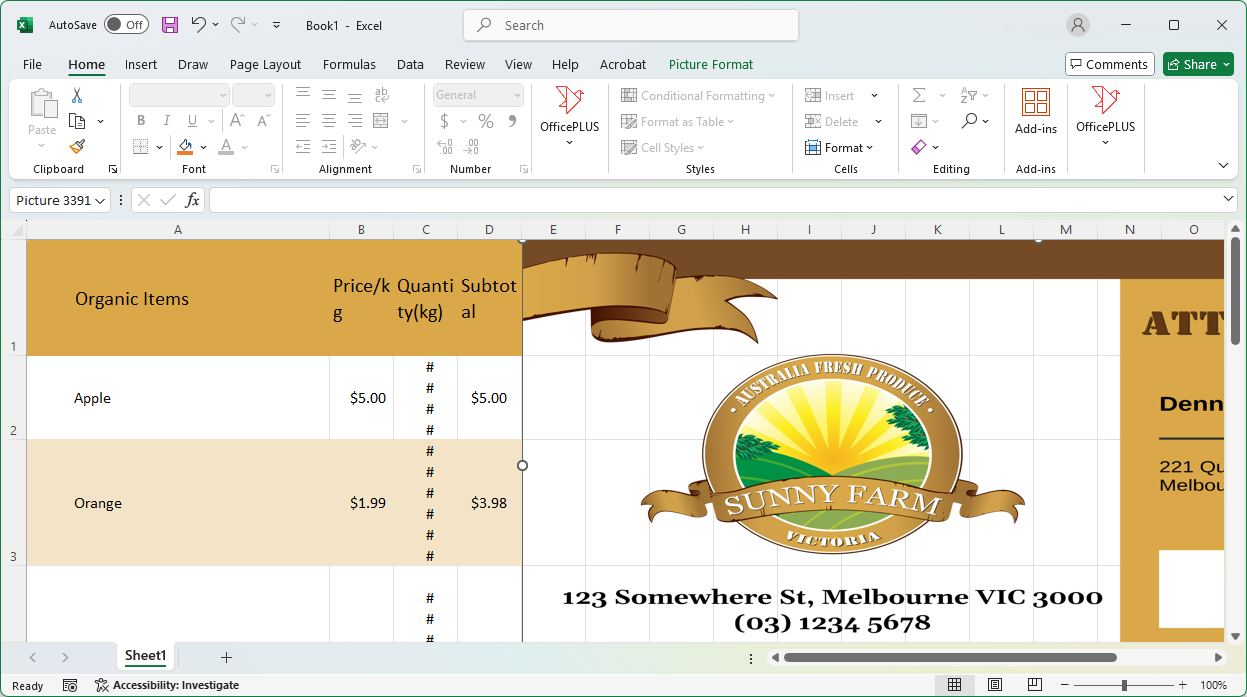The height and width of the screenshot is (697, 1247).
Task: Select the Format Painter brush icon
Action: tap(77, 147)
